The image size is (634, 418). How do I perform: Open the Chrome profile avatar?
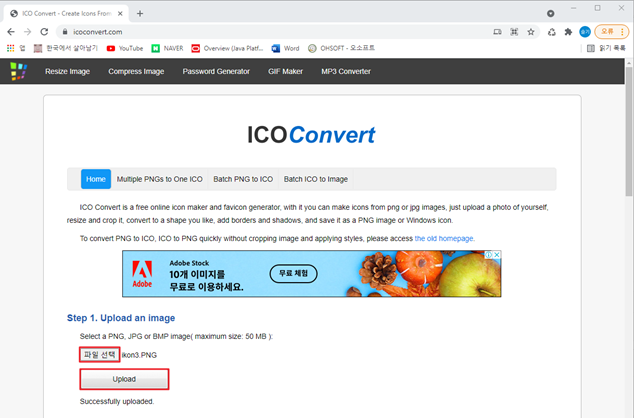585,32
